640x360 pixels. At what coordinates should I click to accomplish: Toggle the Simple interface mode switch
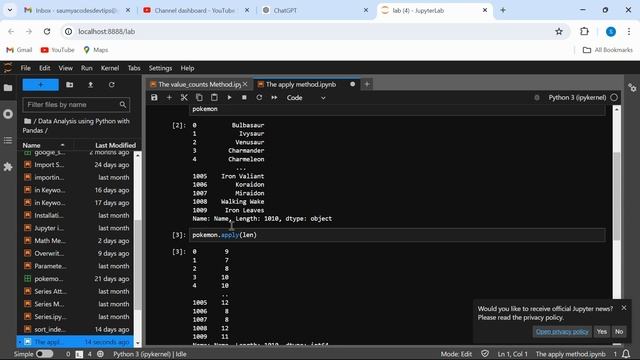44,354
